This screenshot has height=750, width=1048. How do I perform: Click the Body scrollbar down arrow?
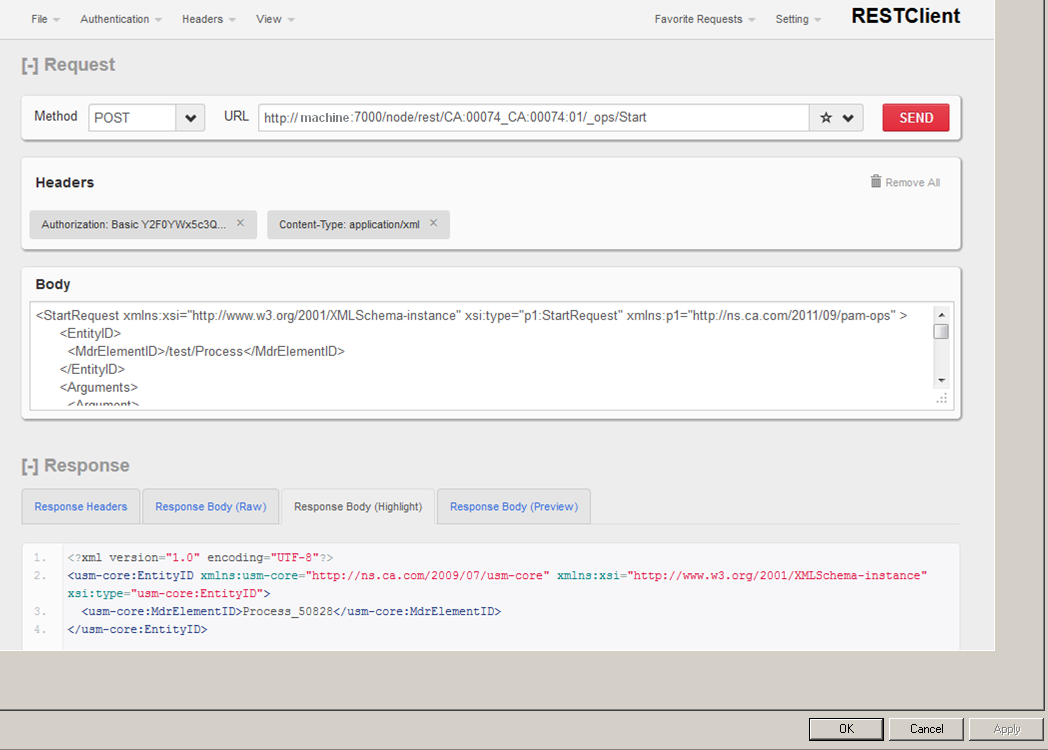tap(941, 381)
